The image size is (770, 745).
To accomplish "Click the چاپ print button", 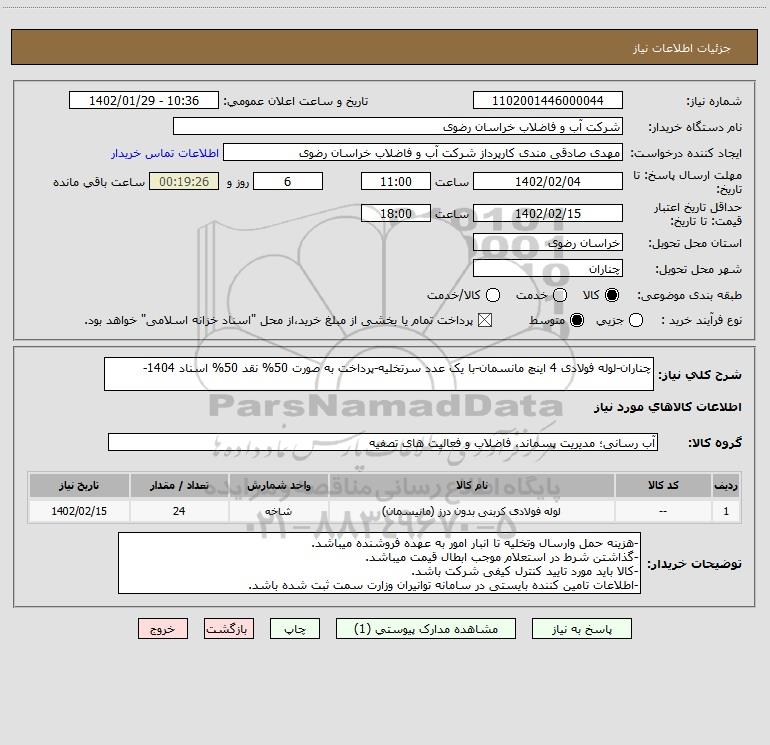I will (x=295, y=629).
